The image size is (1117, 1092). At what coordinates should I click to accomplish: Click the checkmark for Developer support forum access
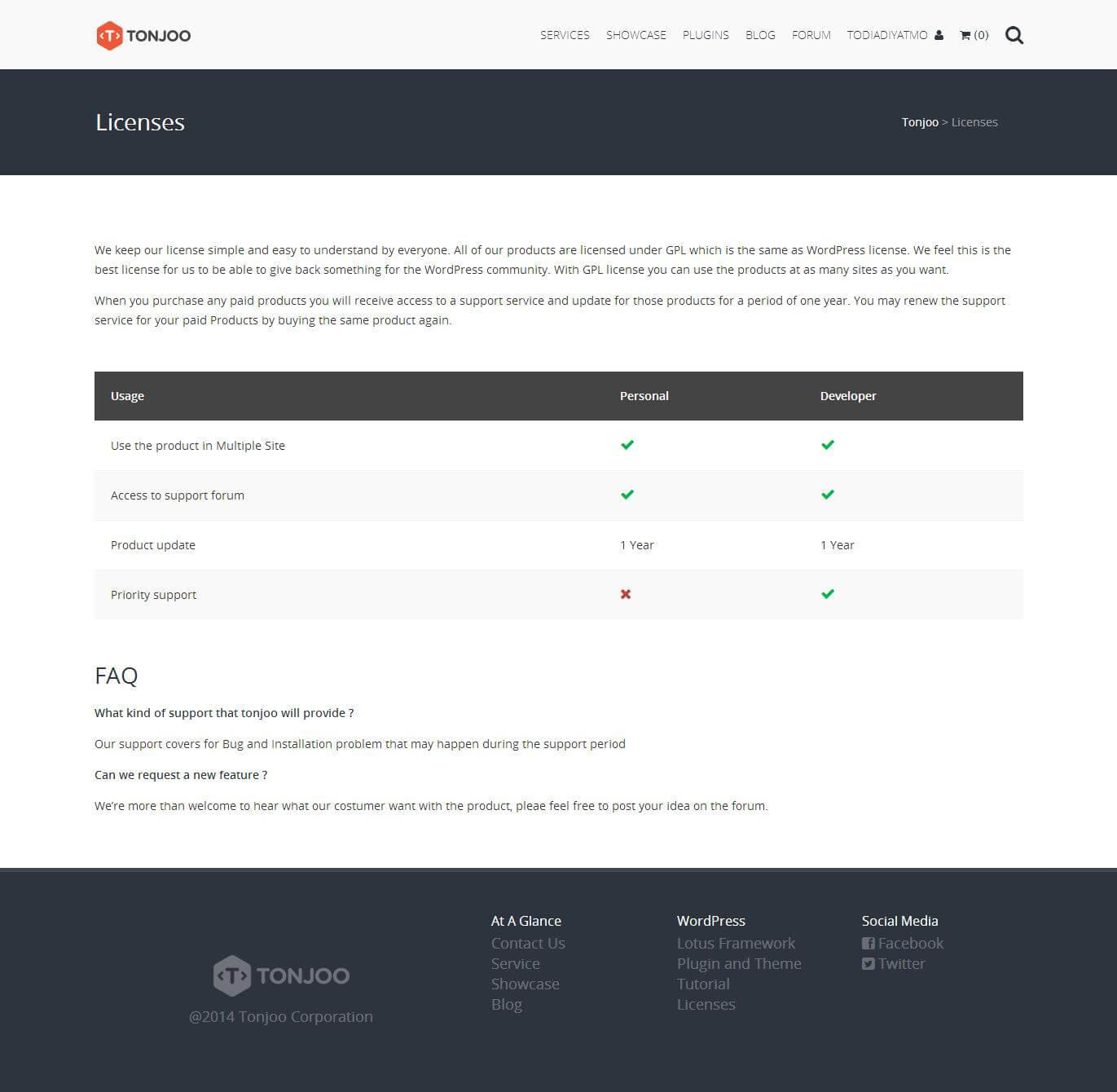tap(827, 495)
